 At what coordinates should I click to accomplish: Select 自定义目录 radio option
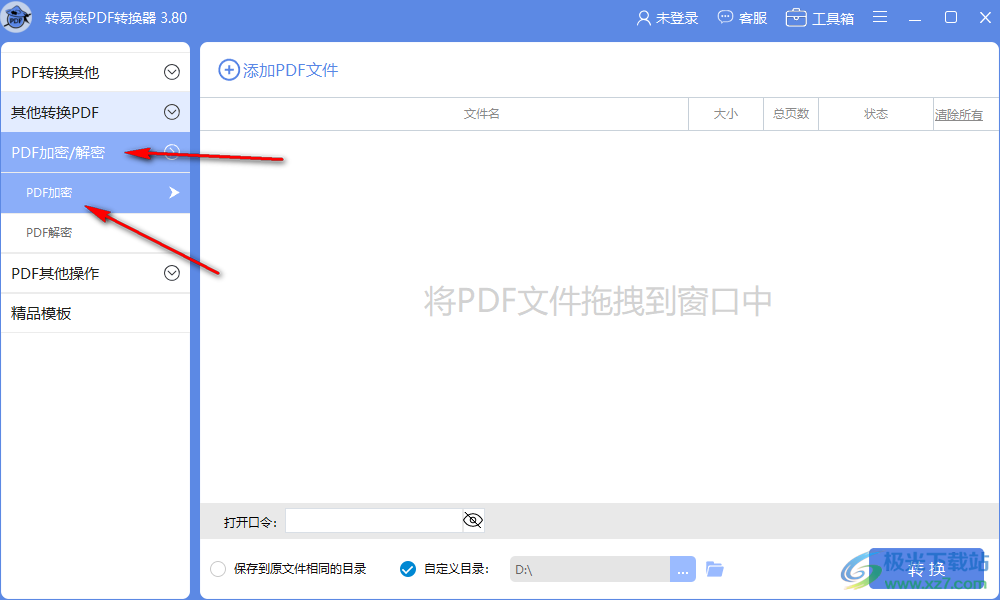point(408,569)
